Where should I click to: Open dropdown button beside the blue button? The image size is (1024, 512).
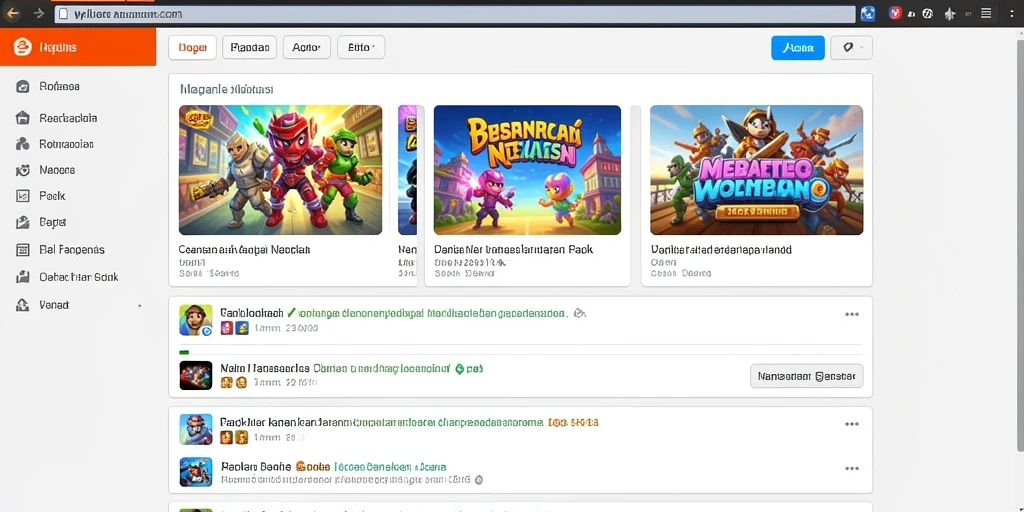click(852, 48)
